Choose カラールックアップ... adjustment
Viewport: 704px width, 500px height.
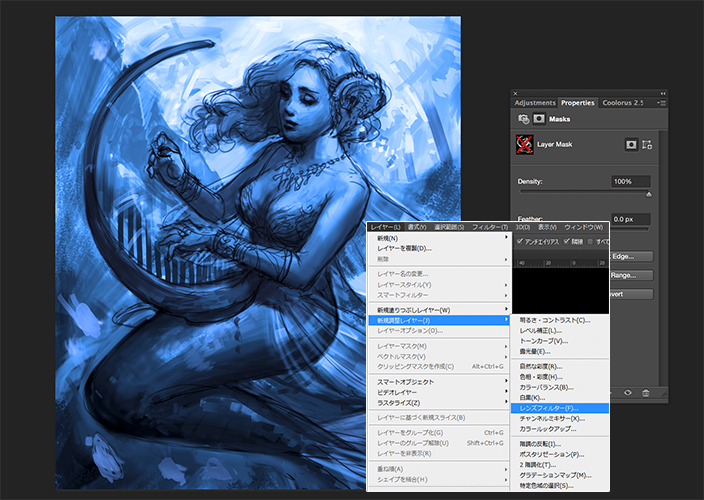(x=560, y=429)
